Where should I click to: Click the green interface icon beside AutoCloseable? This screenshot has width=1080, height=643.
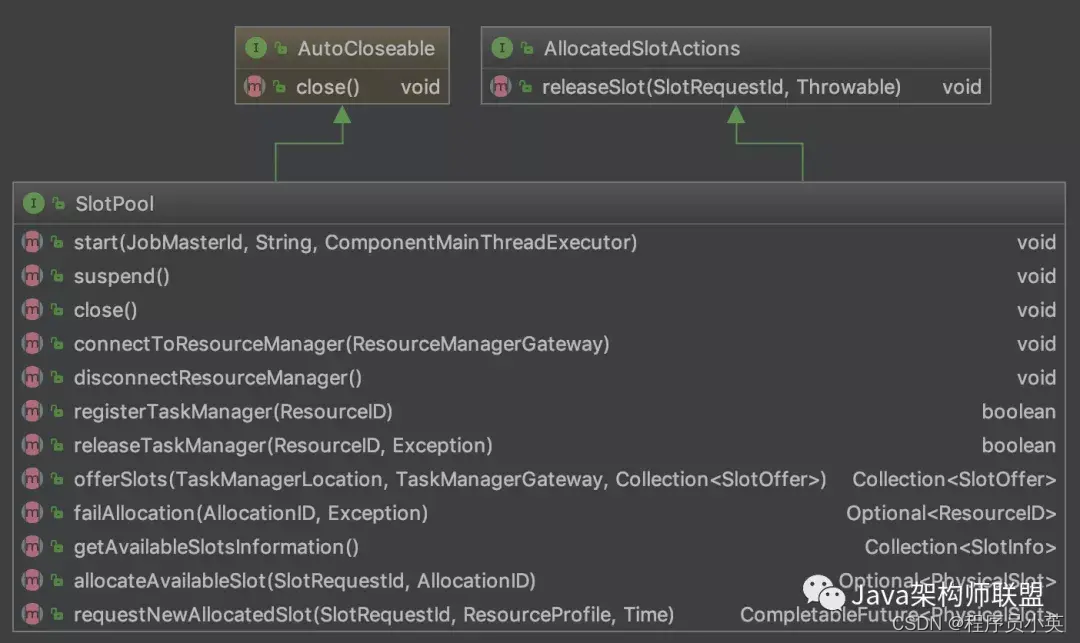point(256,48)
